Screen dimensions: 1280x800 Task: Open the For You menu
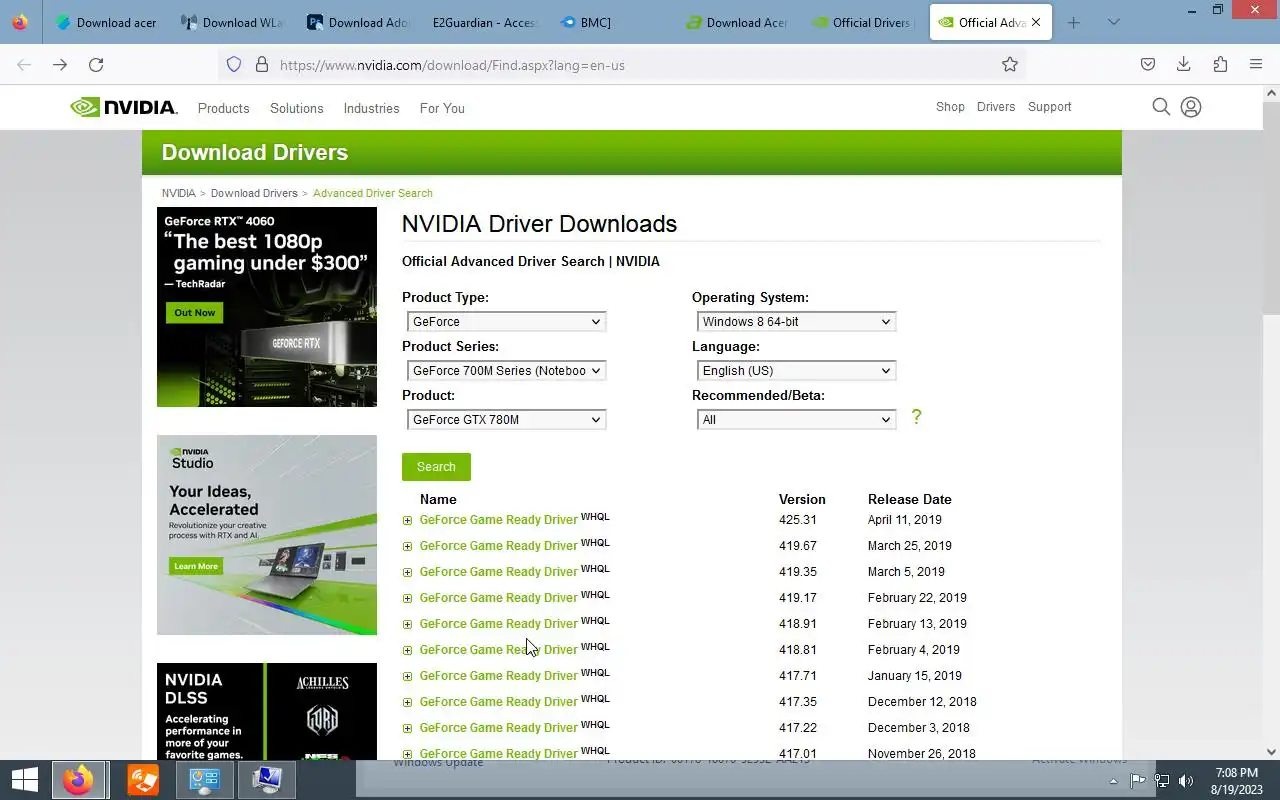pos(442,108)
